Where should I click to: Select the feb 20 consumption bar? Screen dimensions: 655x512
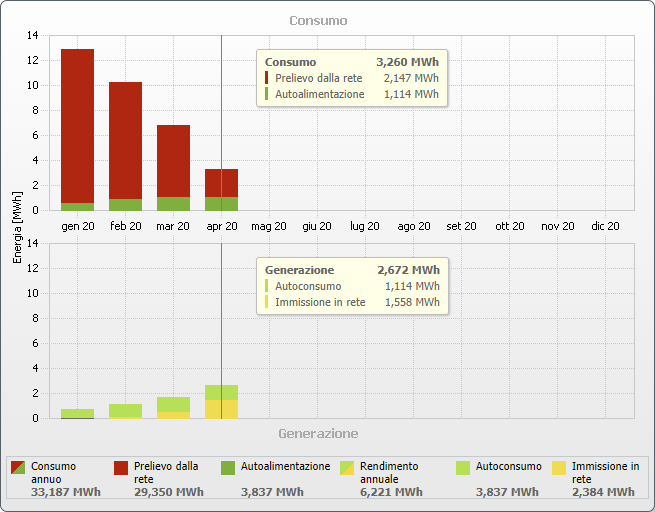click(x=125, y=146)
